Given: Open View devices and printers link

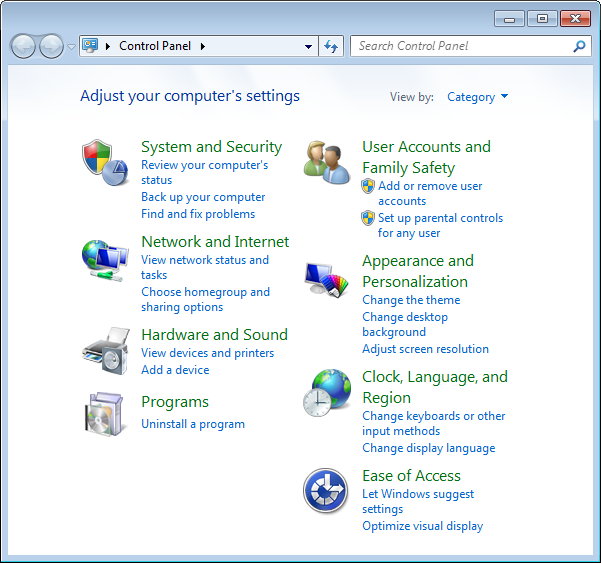Looking at the screenshot, I should (207, 353).
